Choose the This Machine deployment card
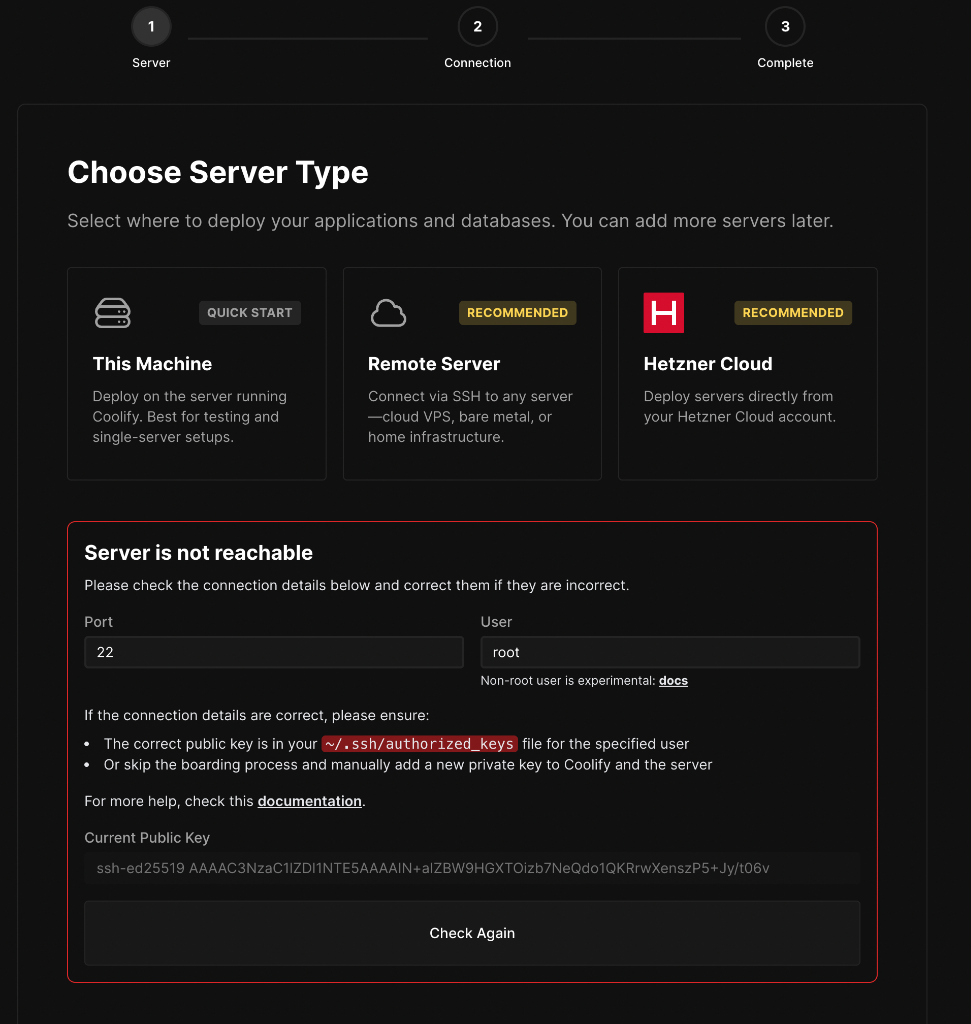971x1024 pixels. coord(196,373)
